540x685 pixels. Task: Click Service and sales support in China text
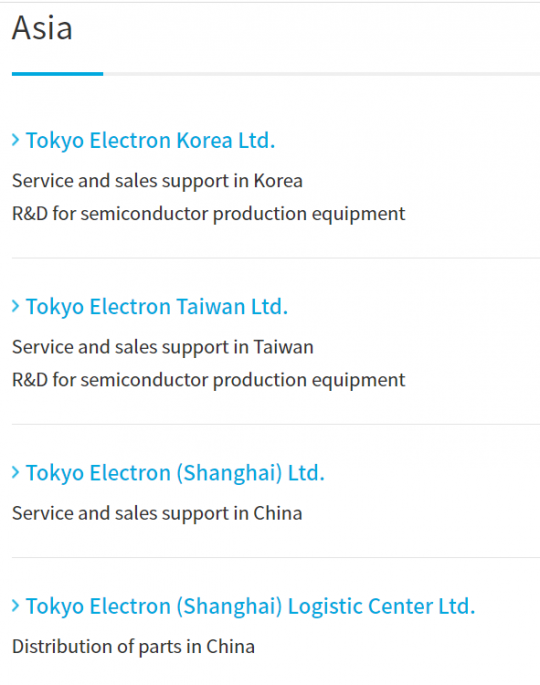click(x=157, y=513)
